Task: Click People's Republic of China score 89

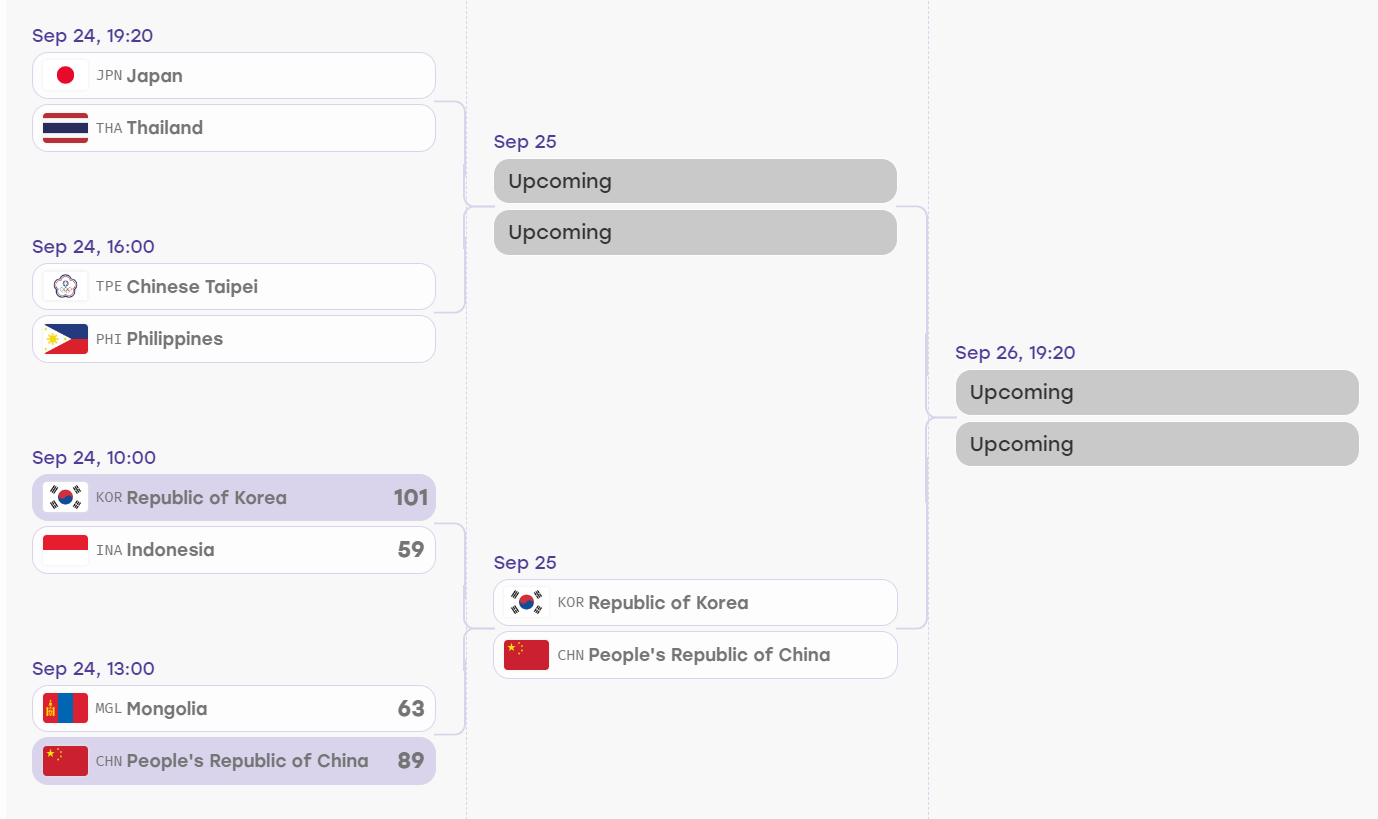Action: 411,761
